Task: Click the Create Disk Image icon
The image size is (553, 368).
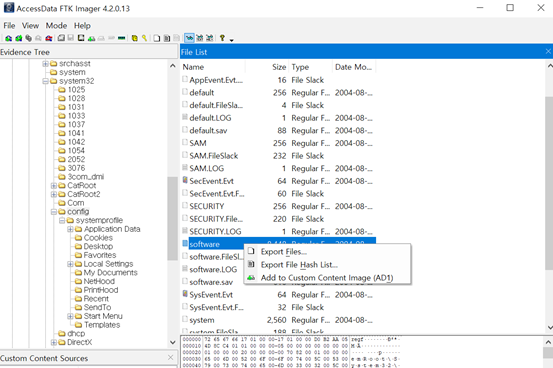Action: click(x=61, y=38)
